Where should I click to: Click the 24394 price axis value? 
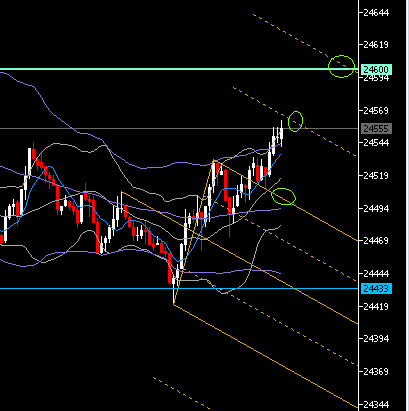point(376,339)
